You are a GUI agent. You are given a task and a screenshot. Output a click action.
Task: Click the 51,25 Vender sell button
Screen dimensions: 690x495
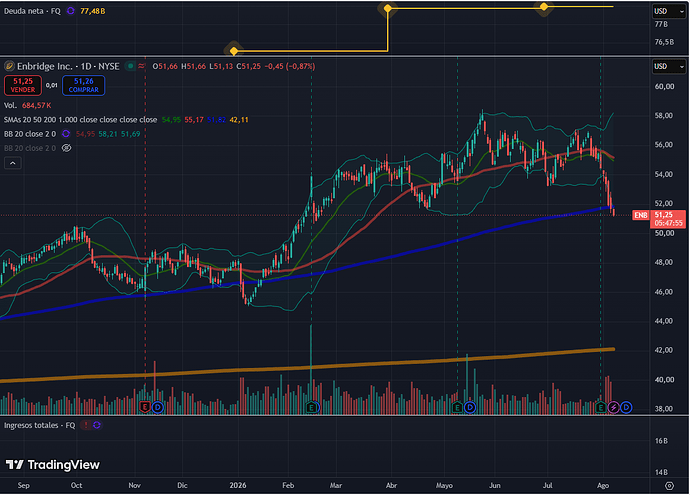pyautogui.click(x=23, y=85)
